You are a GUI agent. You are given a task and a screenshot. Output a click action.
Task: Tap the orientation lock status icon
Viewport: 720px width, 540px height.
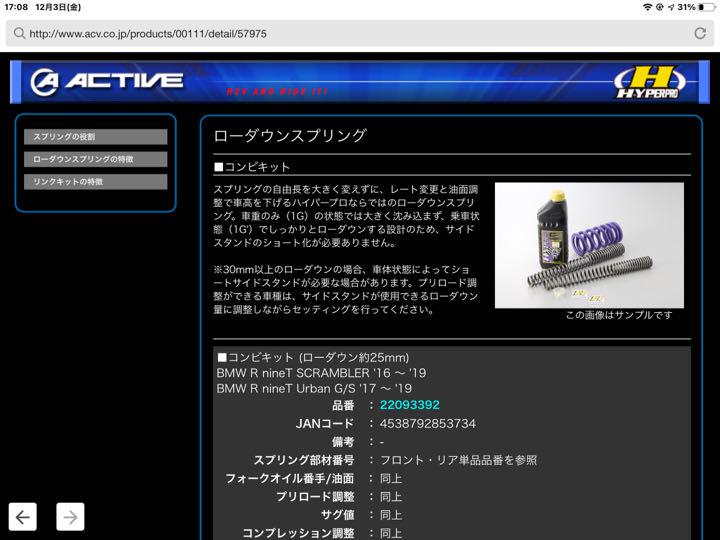point(660,7)
